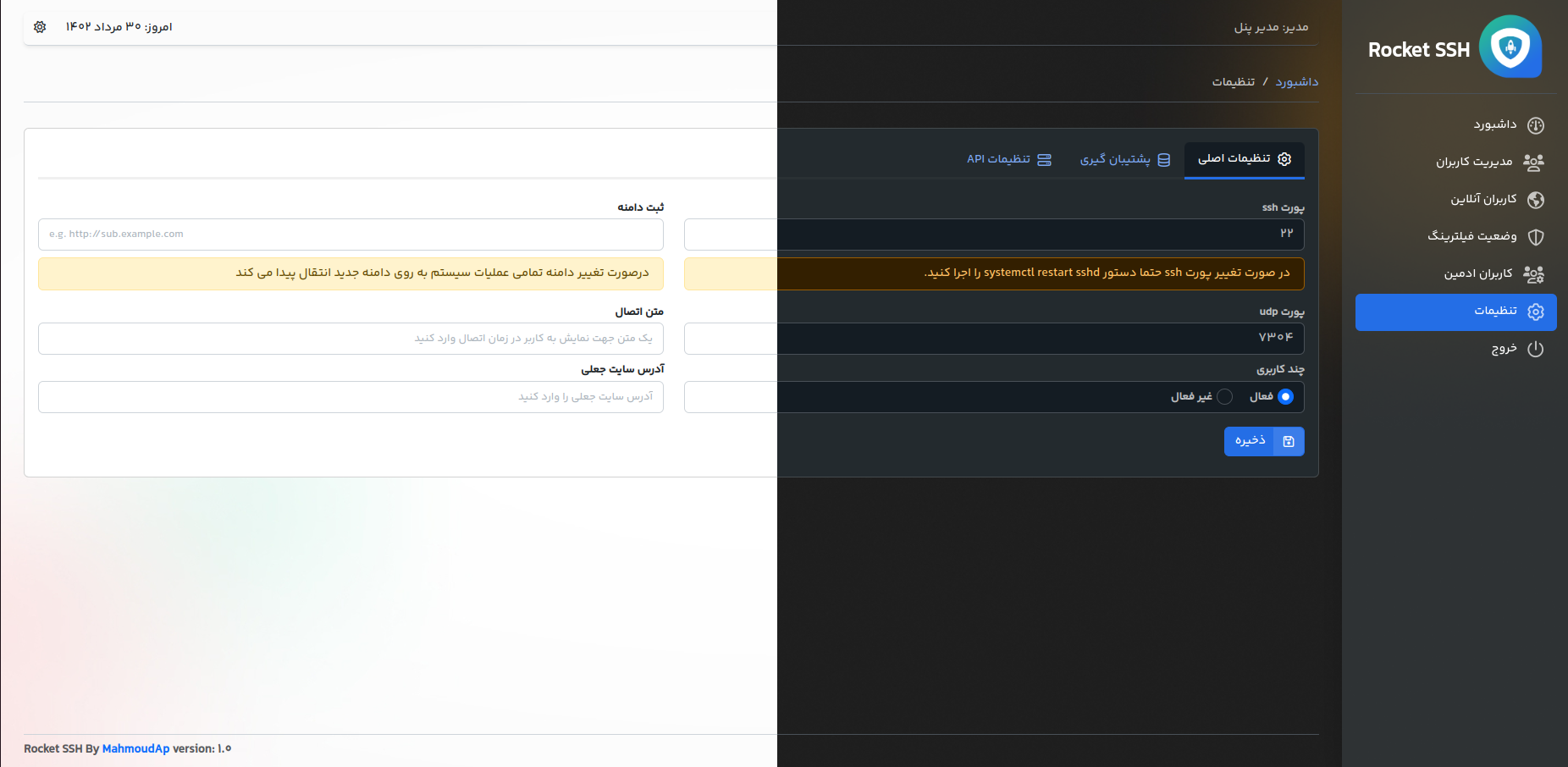Click the ssh port change warning notice
This screenshot has height=767, width=1568.
[x=994, y=273]
